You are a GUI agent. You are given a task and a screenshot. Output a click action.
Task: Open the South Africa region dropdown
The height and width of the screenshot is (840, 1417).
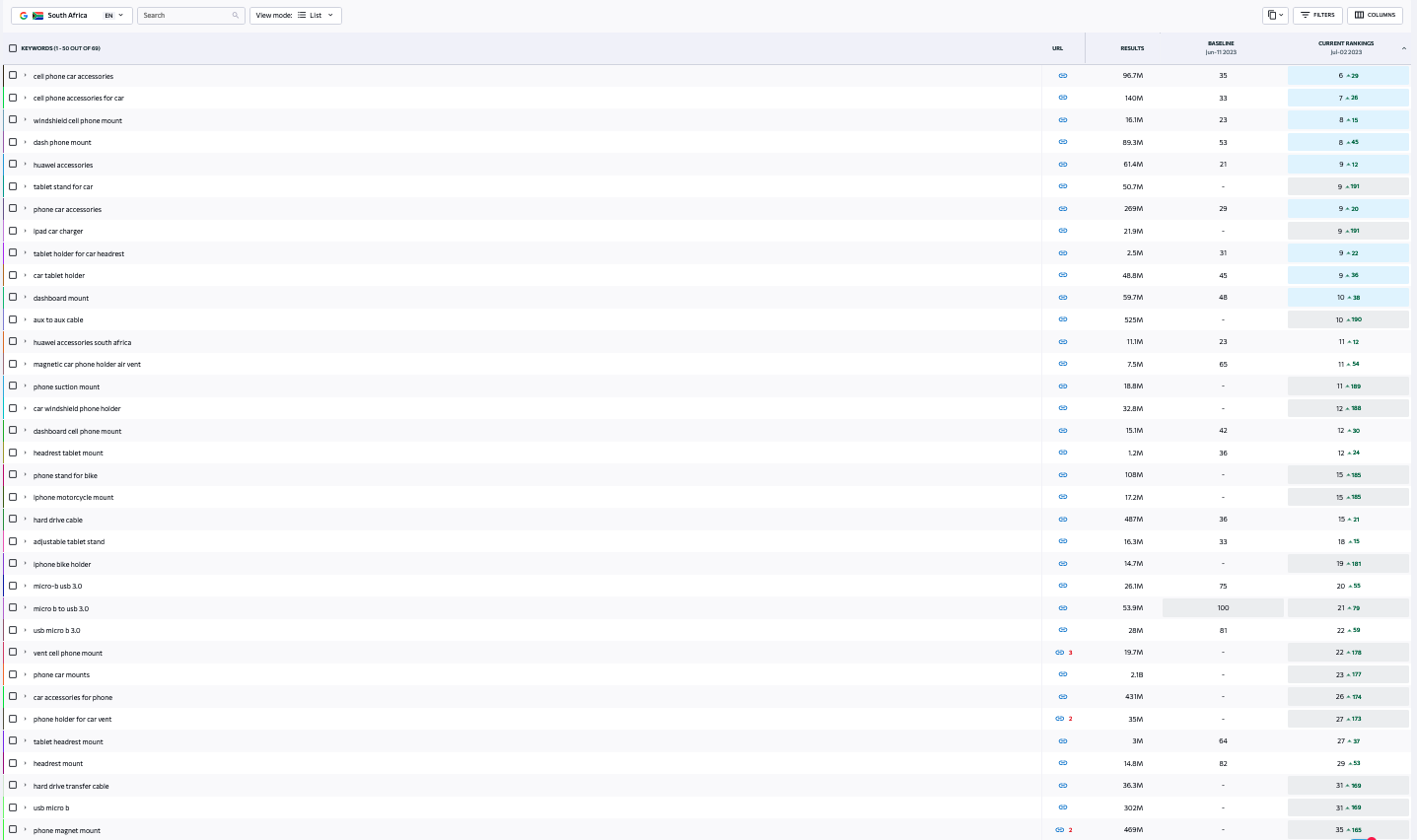[x=71, y=16]
